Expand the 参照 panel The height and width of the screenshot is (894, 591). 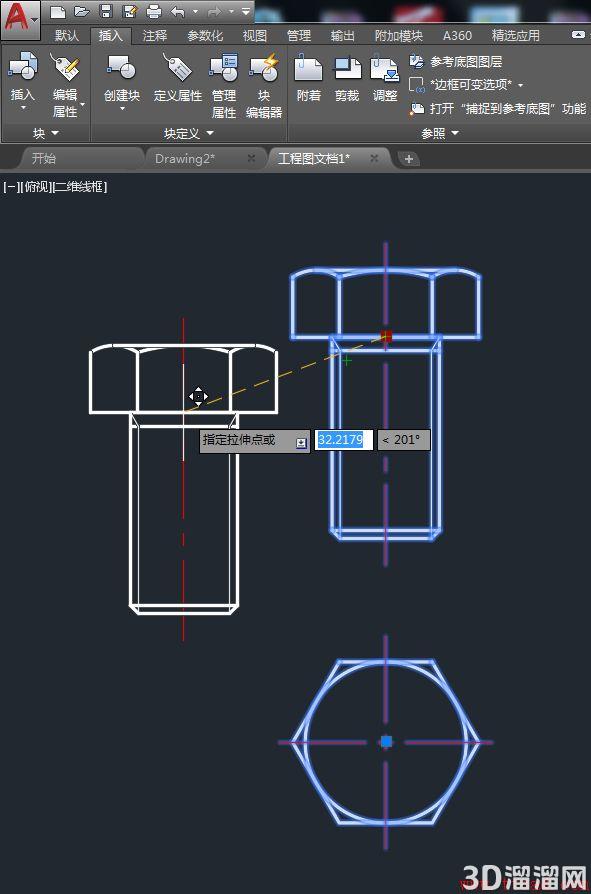(439, 133)
